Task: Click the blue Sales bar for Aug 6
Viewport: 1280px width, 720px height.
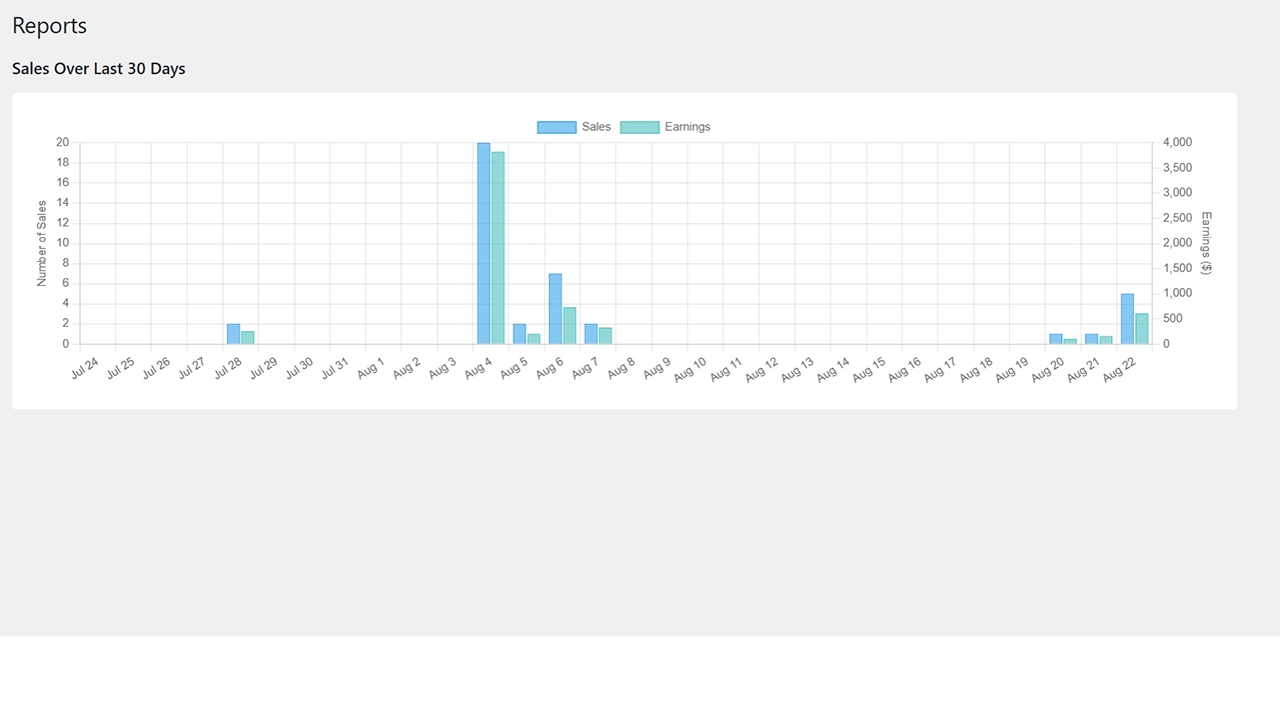Action: coord(555,308)
